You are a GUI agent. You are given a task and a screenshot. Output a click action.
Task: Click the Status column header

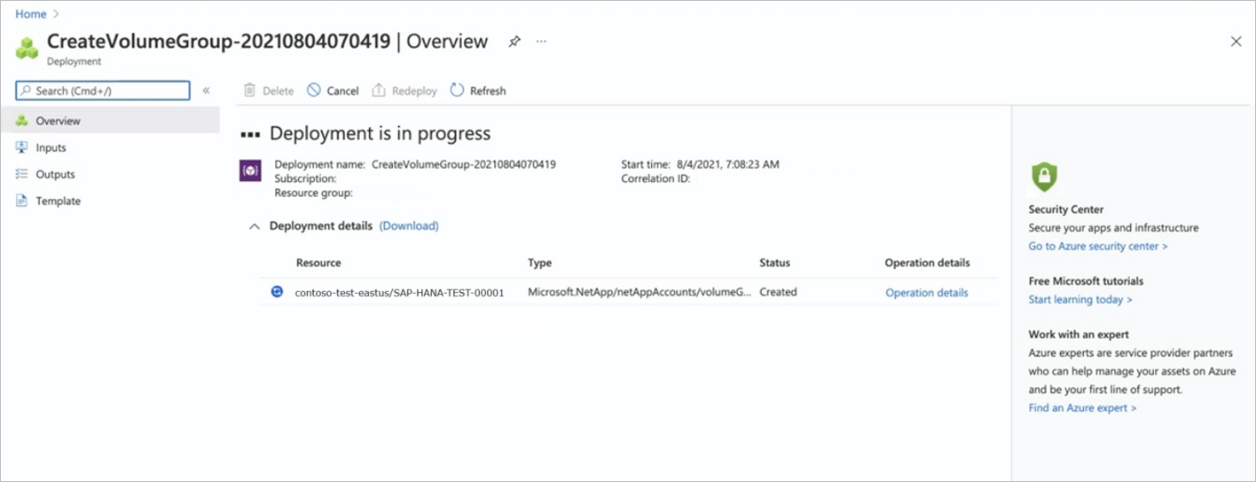coord(774,263)
